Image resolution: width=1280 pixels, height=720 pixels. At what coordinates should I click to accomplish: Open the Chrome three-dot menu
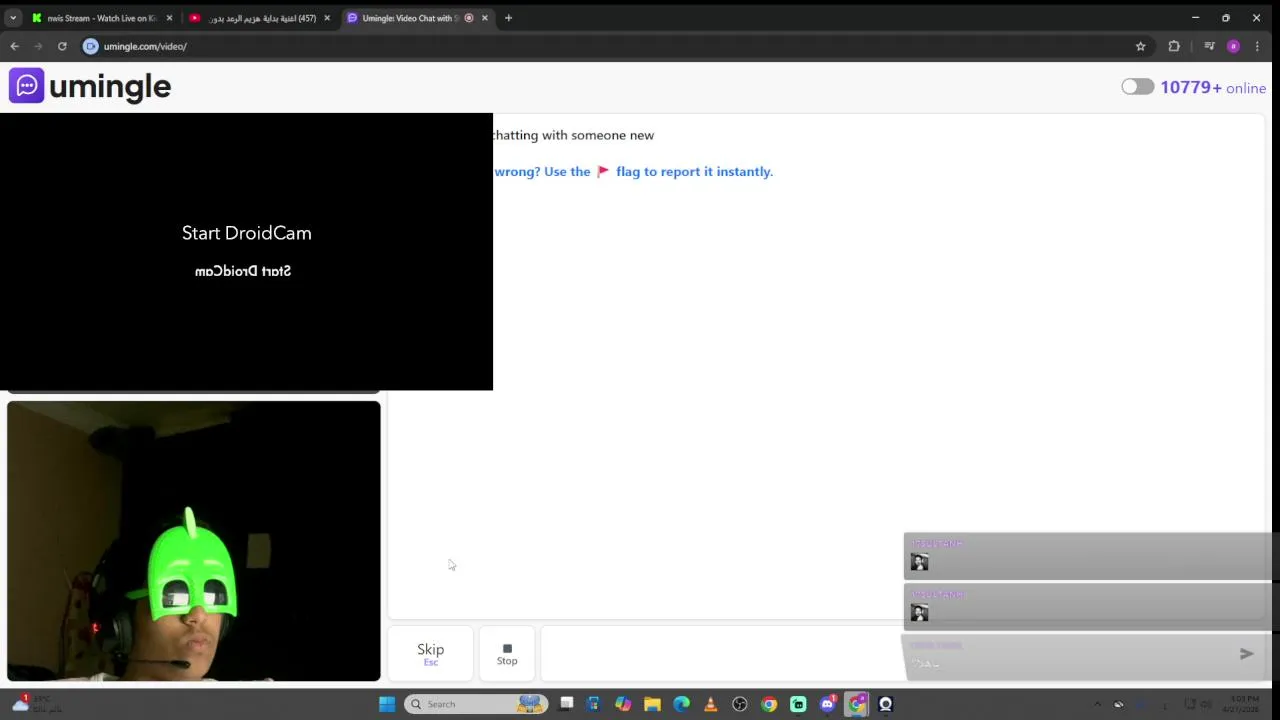tap(1257, 46)
